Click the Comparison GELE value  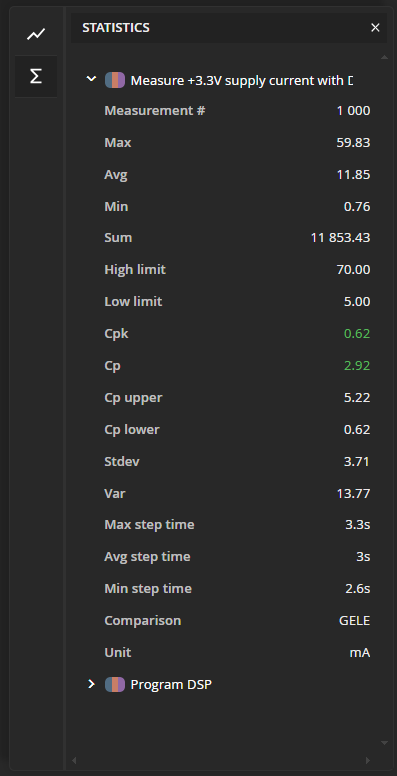354,621
